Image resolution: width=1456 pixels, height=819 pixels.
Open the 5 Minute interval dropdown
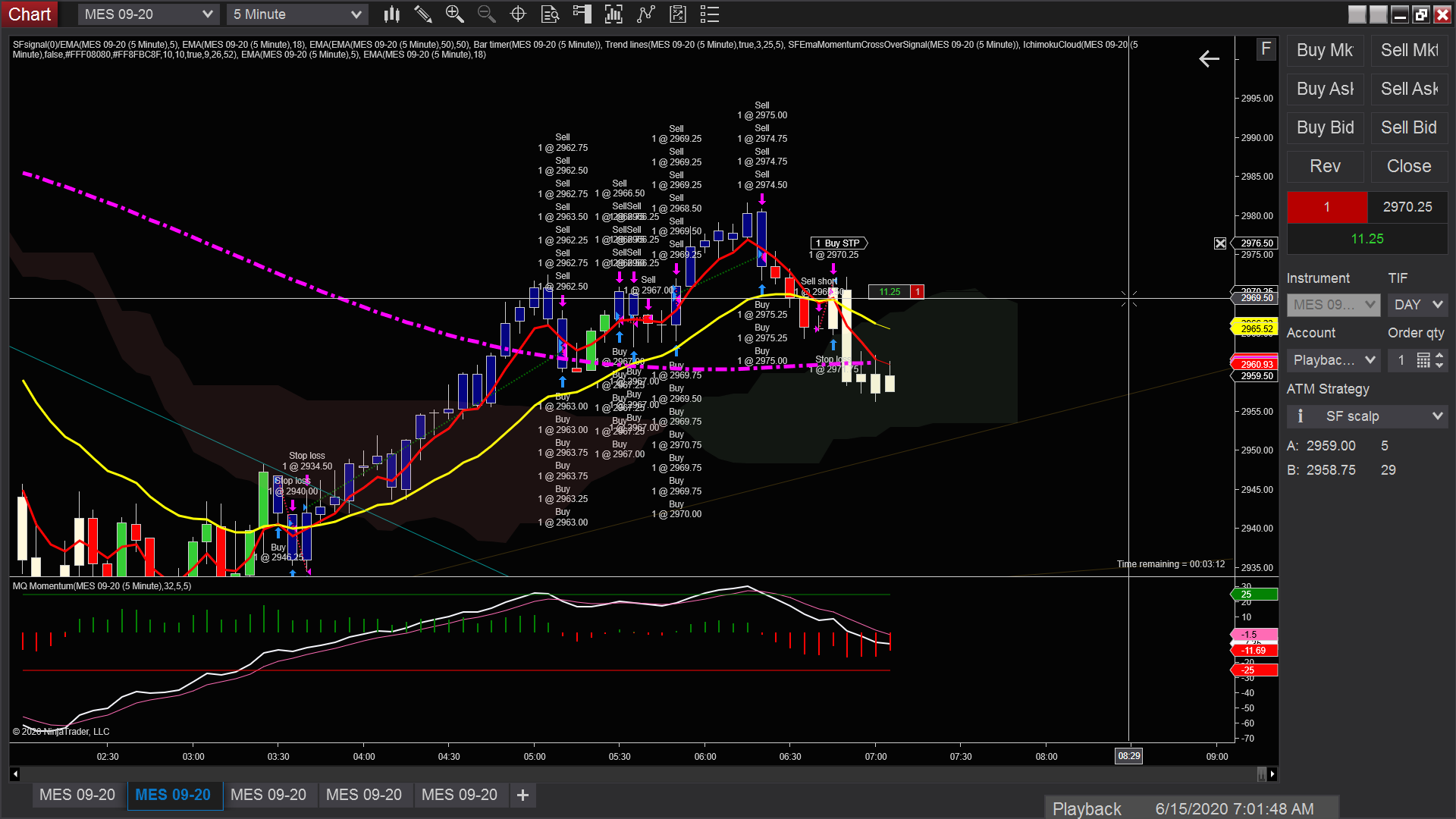(x=356, y=14)
